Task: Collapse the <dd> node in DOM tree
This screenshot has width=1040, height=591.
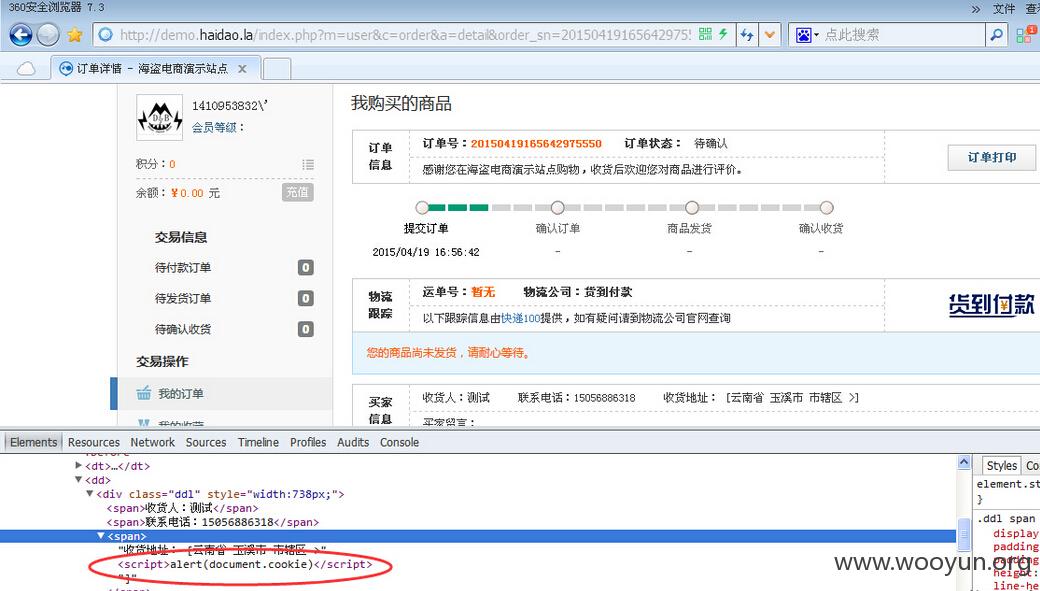Action: click(x=79, y=480)
